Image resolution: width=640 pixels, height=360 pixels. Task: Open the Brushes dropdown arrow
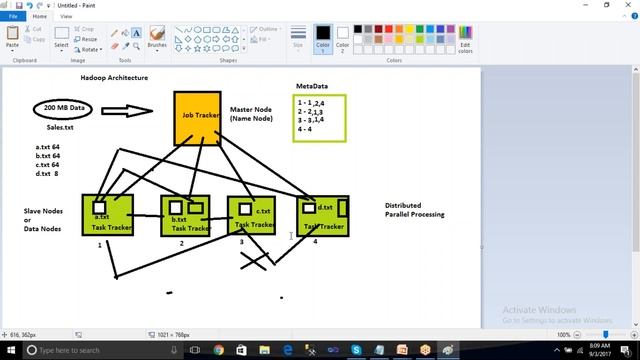coord(157,51)
